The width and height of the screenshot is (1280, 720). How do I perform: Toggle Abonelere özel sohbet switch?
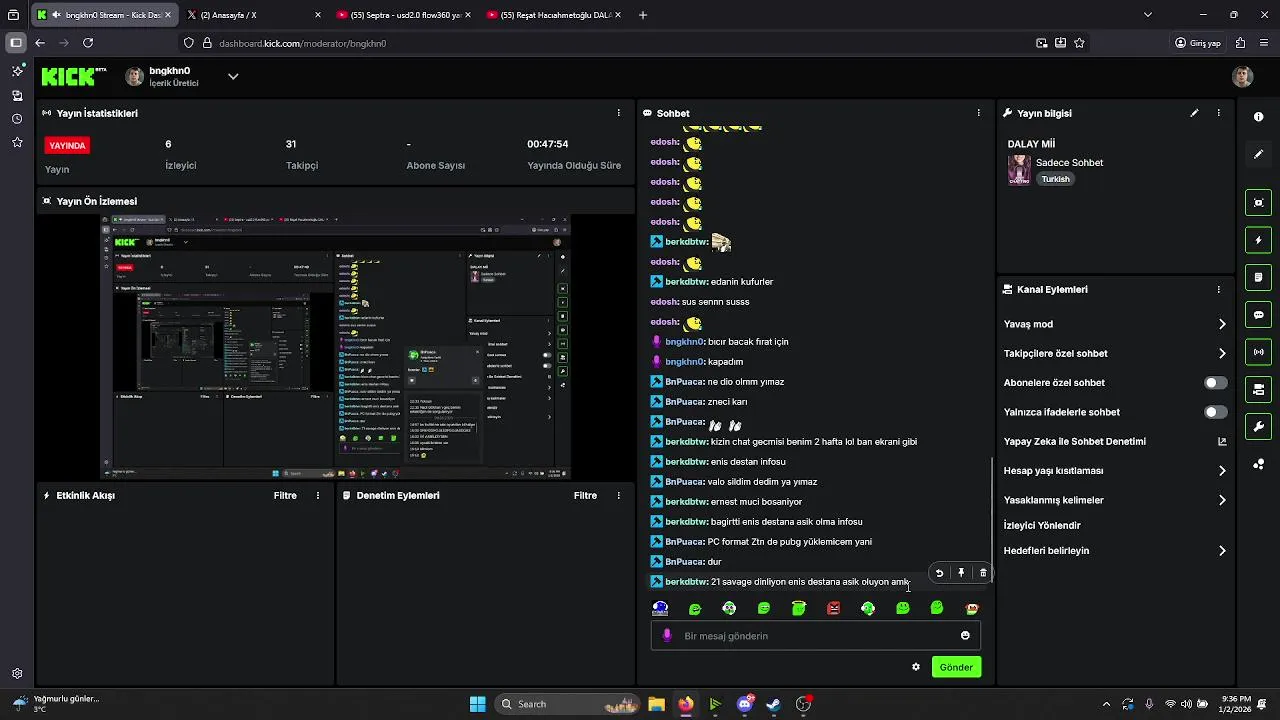click(x=1215, y=383)
